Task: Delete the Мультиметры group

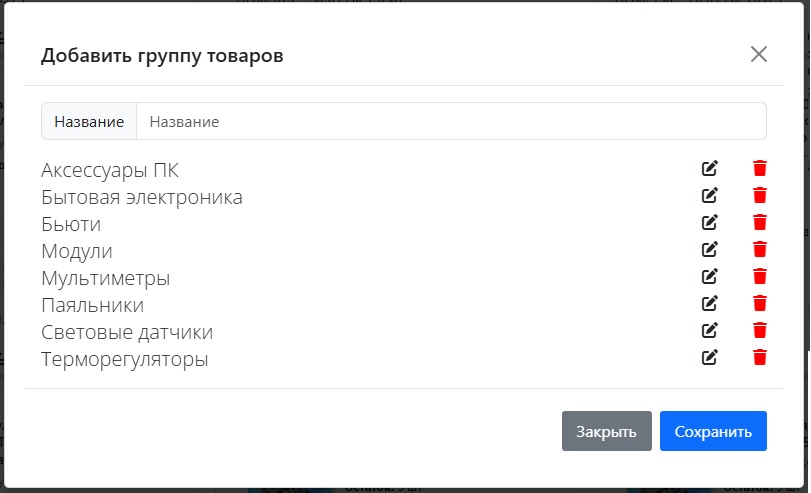Action: point(760,276)
